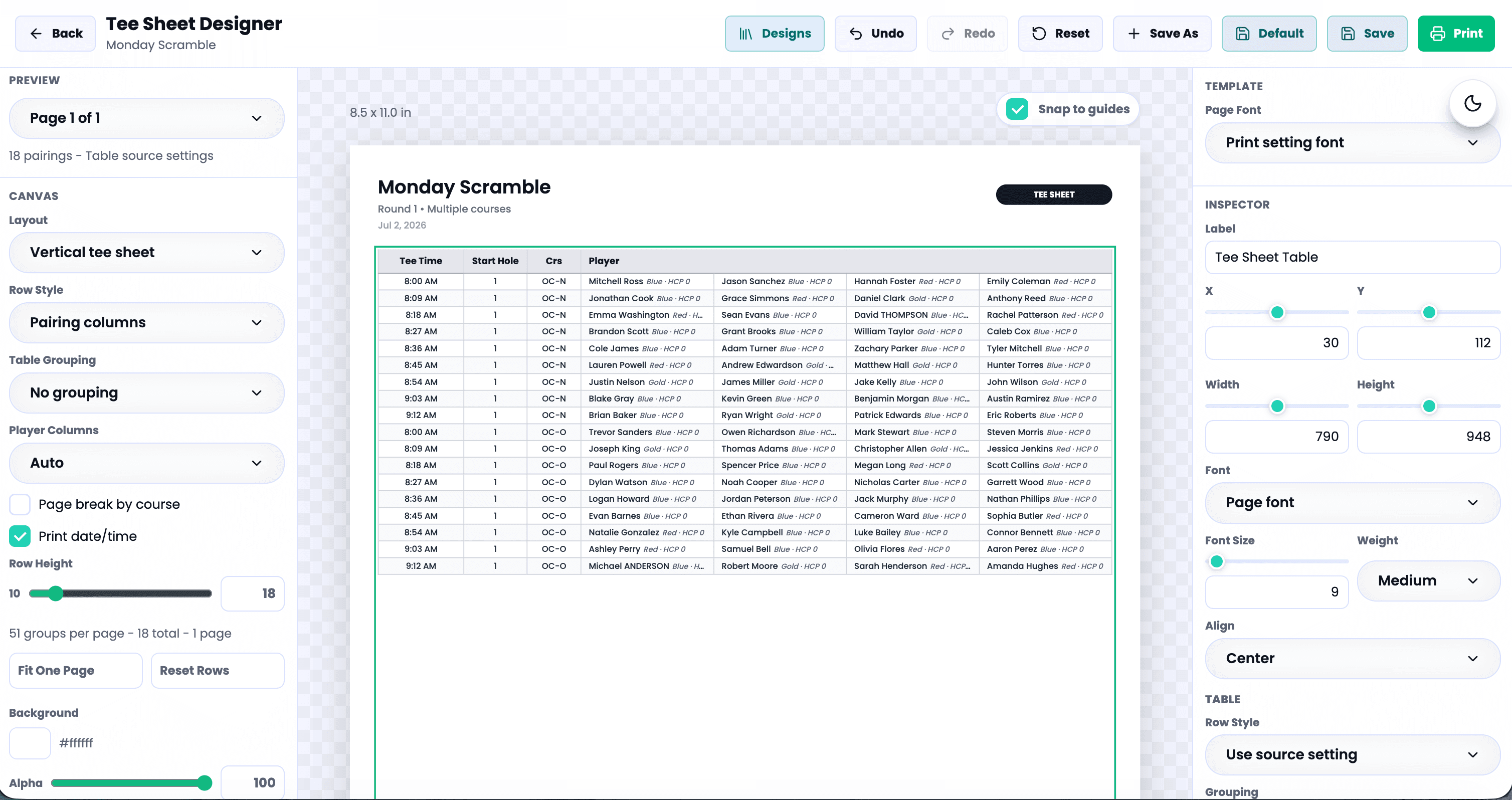Click the Alpha field showing 100
This screenshot has height=800, width=1512.
252,782
